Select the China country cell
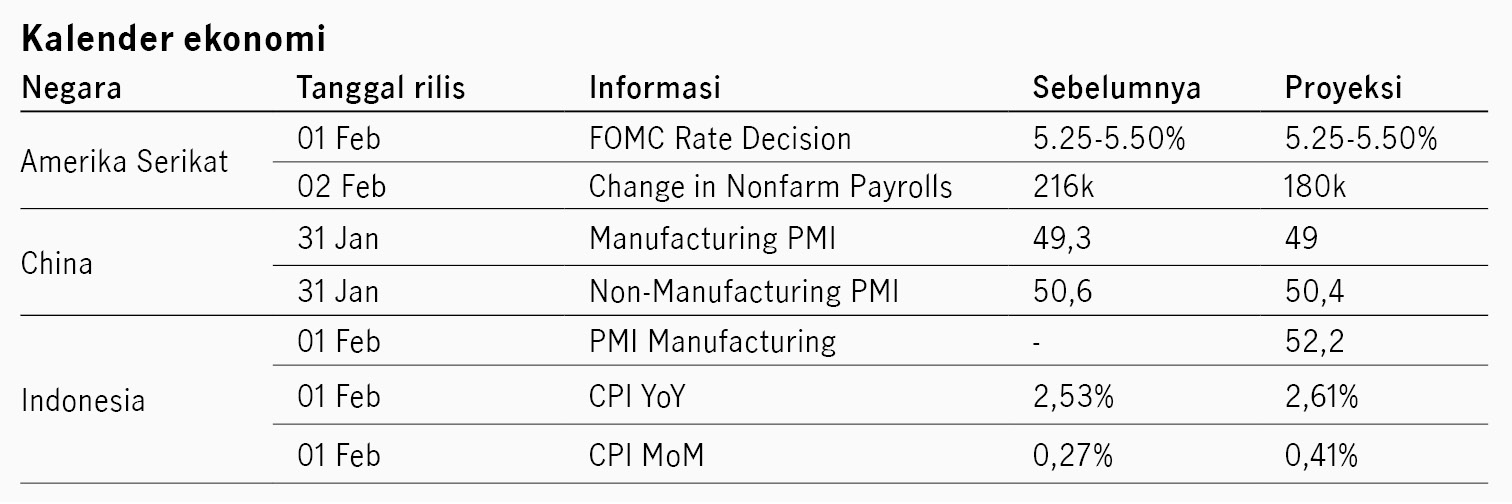The width and height of the screenshot is (1512, 504). click(57, 263)
